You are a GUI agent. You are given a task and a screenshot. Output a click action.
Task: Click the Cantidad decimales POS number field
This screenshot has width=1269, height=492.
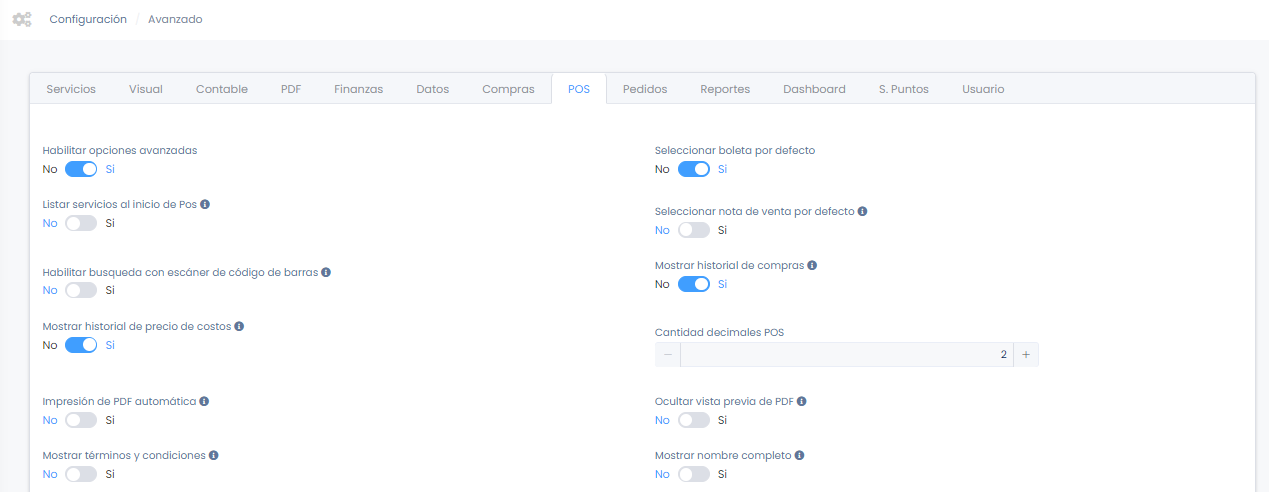[846, 355]
